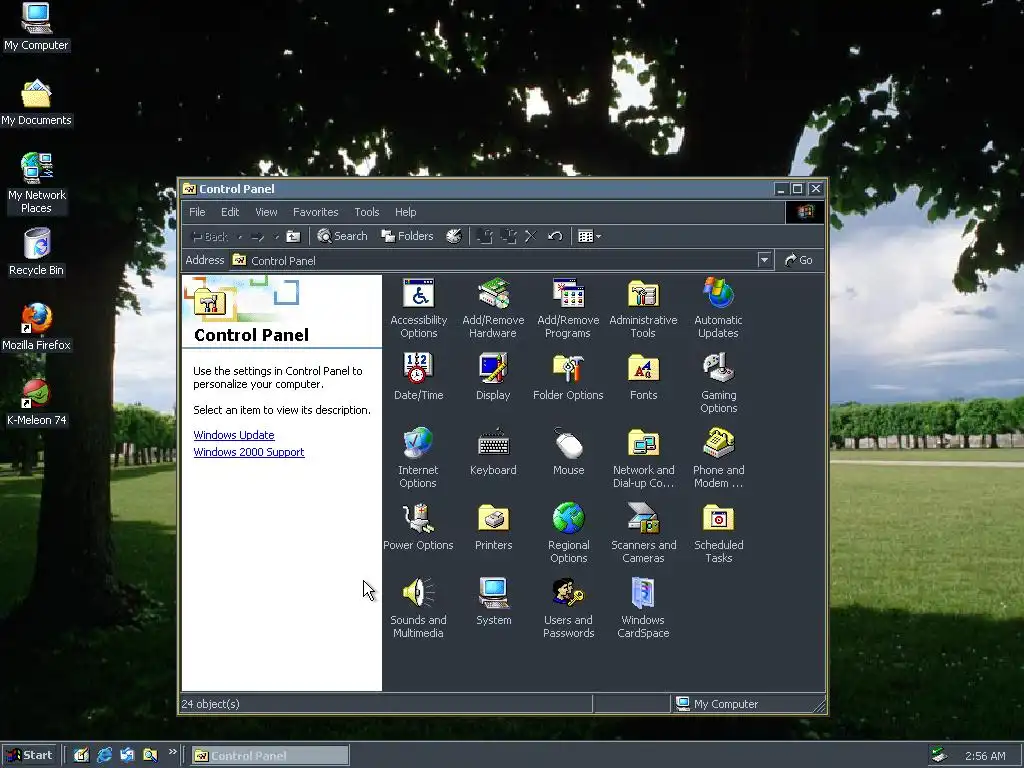Click the Back toolbar button
This screenshot has width=1024, height=768.
point(209,236)
